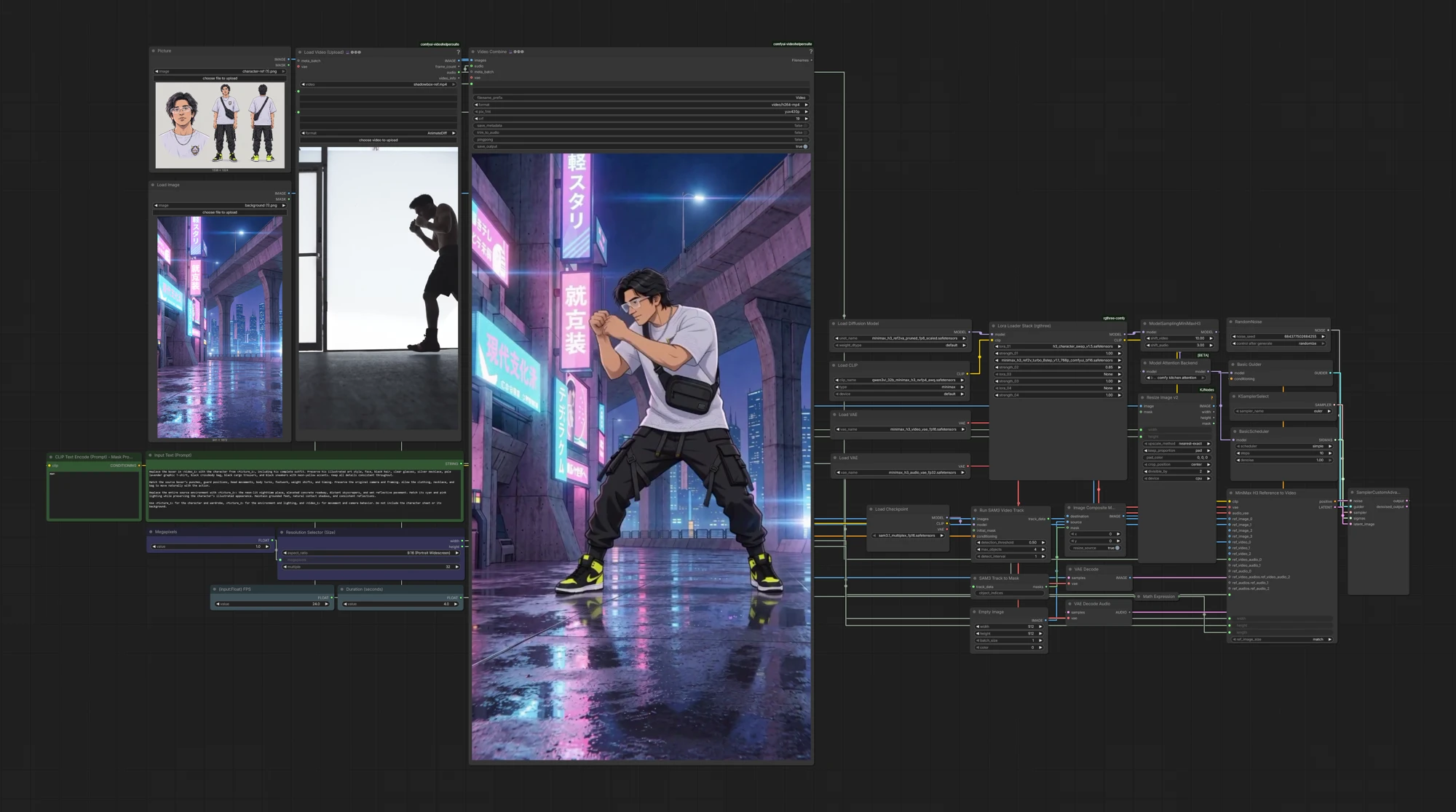Collapse the RandomNoise node dot

1231,322
